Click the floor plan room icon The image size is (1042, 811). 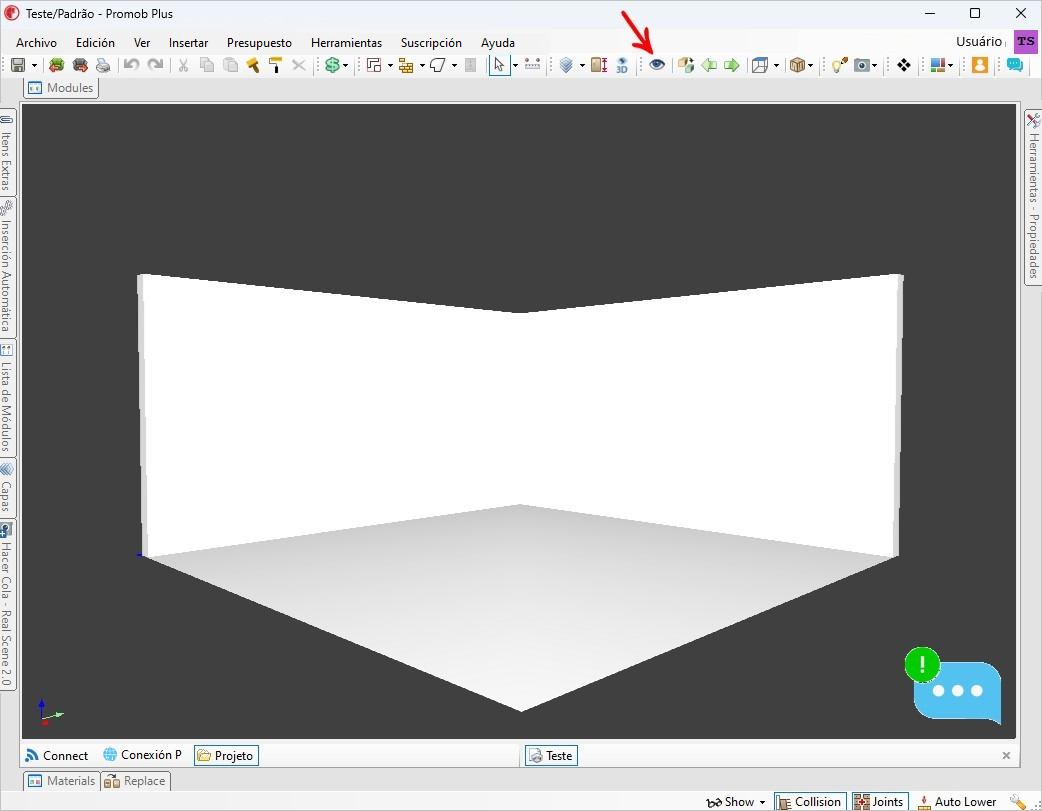click(374, 65)
